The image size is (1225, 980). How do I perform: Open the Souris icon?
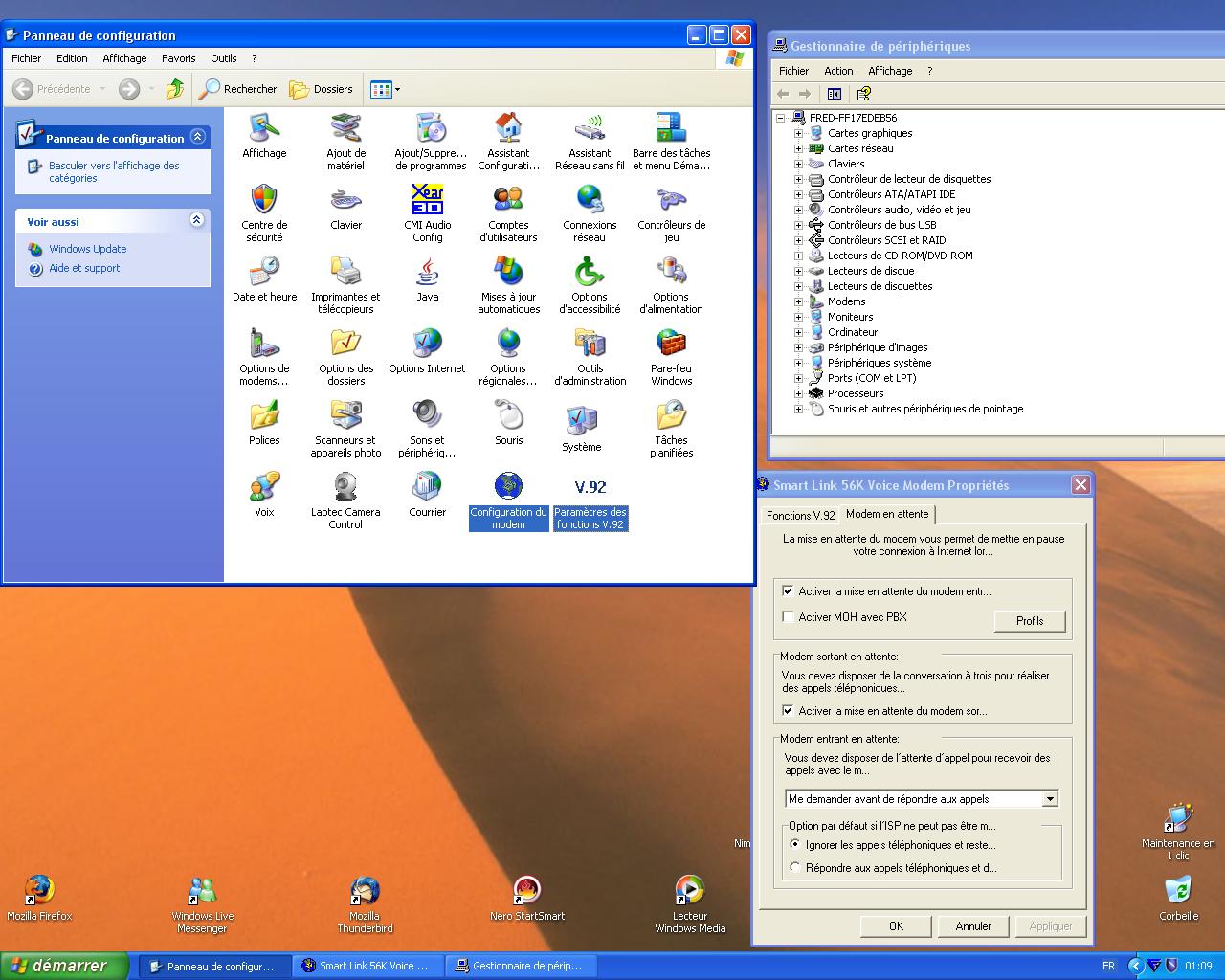tap(508, 415)
